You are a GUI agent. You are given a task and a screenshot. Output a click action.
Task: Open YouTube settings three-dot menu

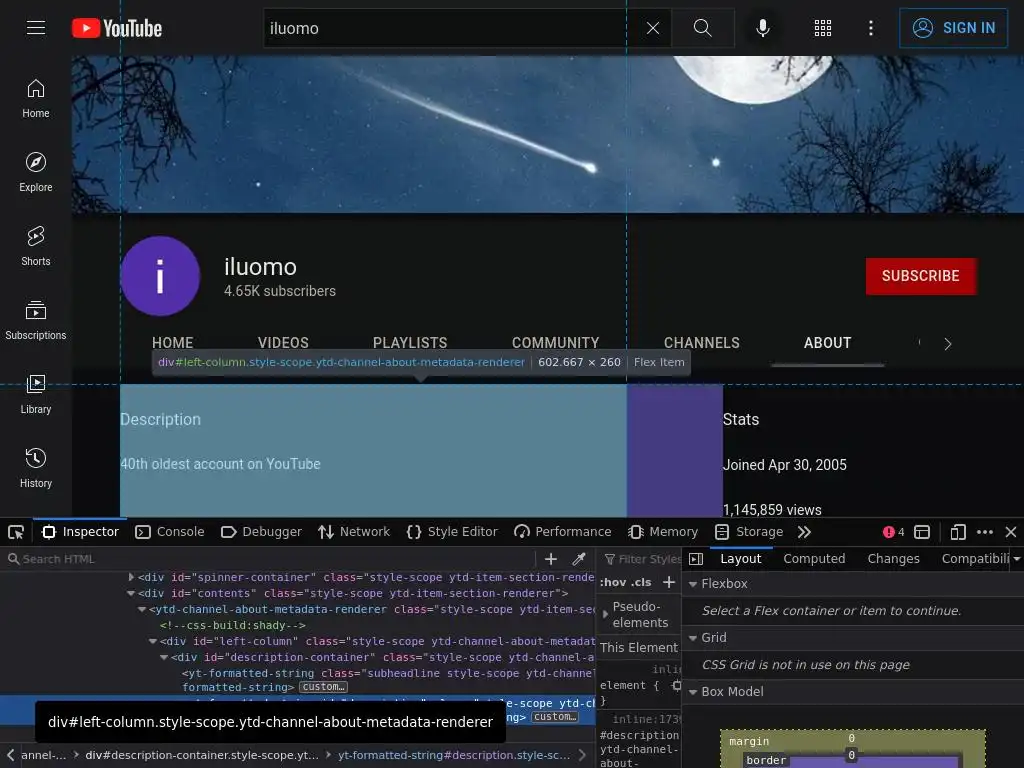[x=871, y=28]
